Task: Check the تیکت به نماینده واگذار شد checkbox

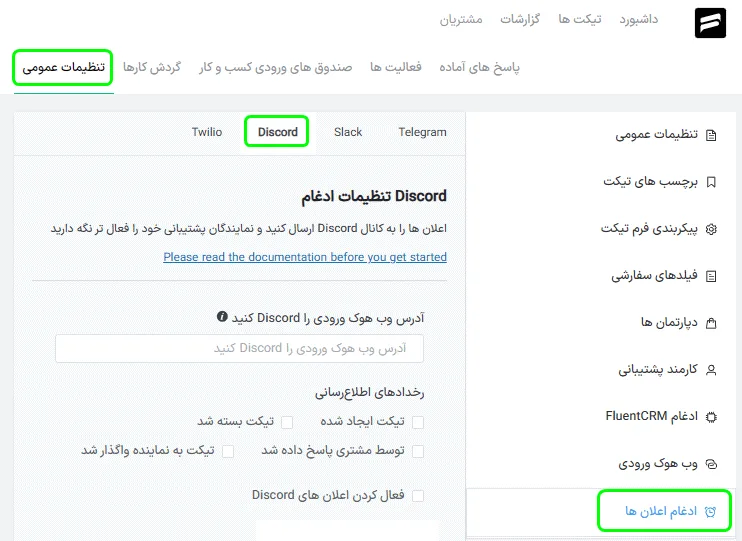Action: pyautogui.click(x=228, y=451)
